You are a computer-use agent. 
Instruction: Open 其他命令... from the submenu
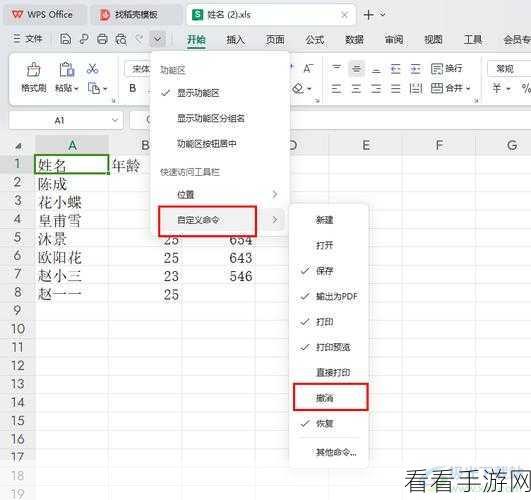329,452
